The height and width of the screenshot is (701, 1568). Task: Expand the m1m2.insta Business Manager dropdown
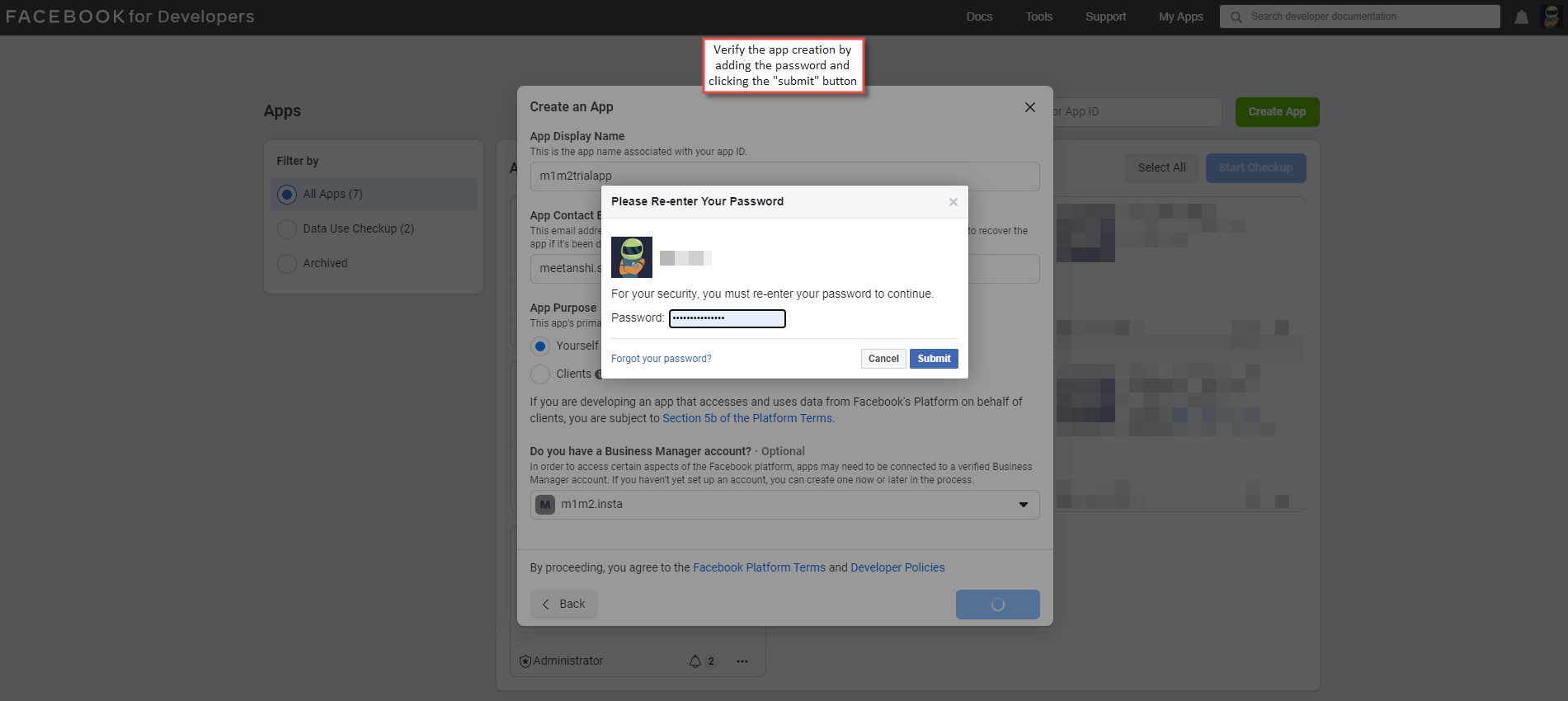784,505
